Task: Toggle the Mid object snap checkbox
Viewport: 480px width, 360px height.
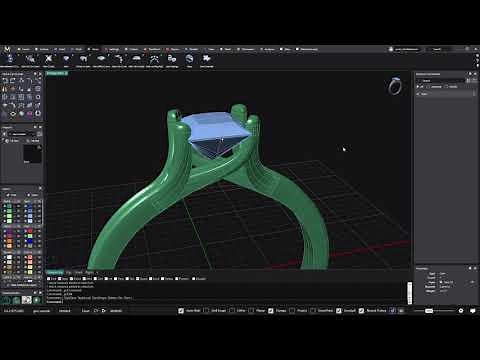Action: [x=84, y=279]
